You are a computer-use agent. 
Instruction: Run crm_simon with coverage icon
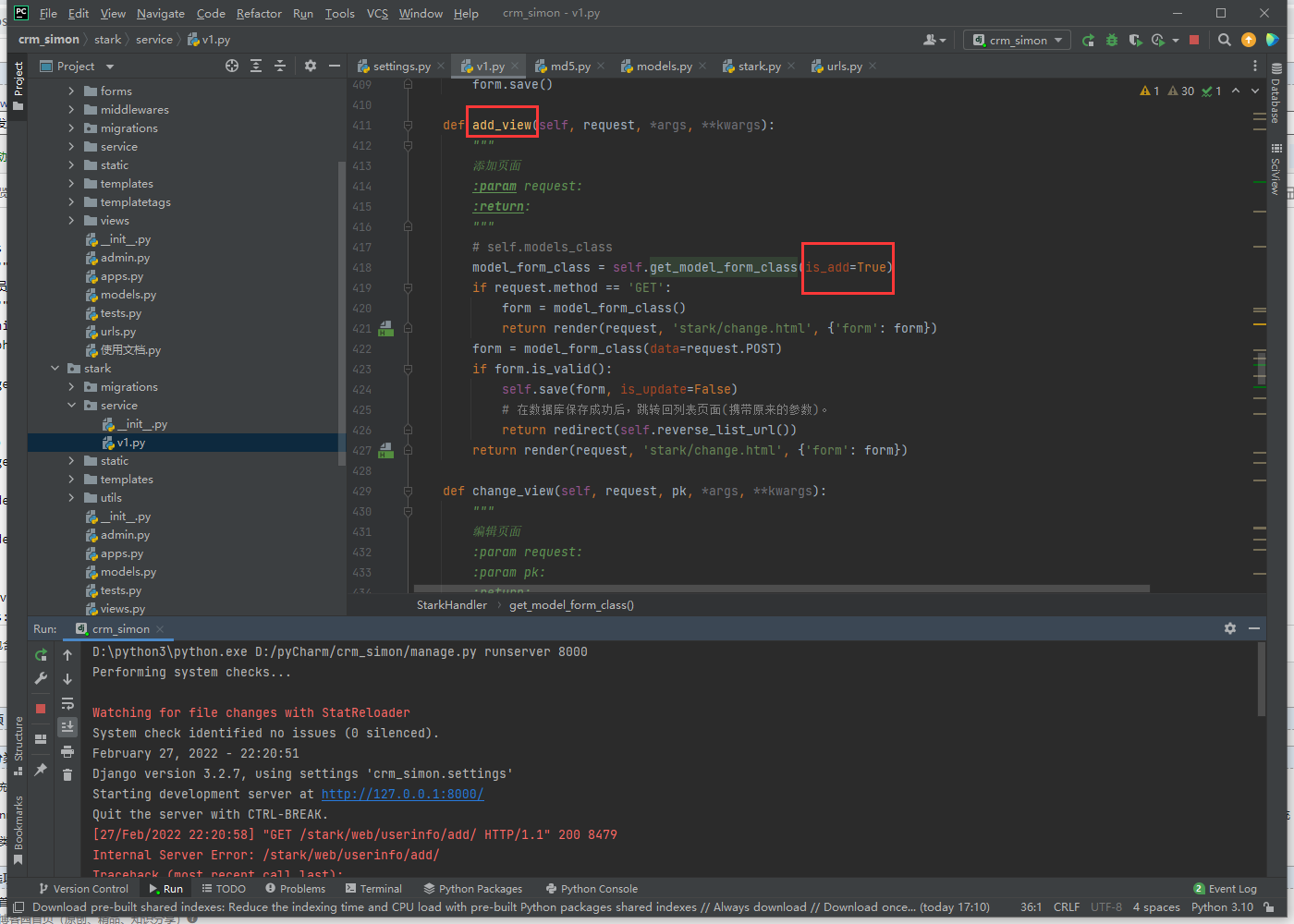point(1136,40)
